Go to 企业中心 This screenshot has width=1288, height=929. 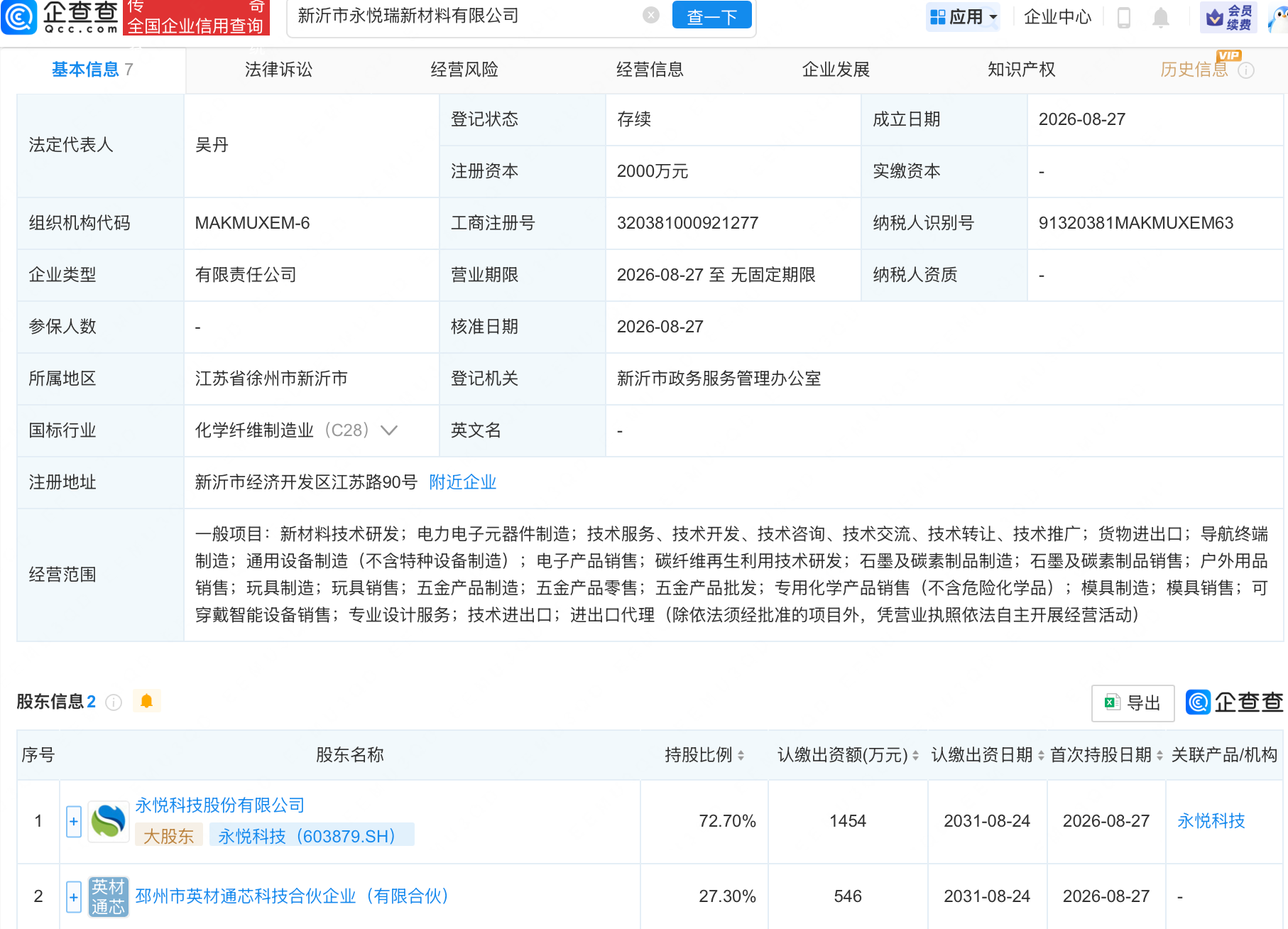(x=1057, y=17)
